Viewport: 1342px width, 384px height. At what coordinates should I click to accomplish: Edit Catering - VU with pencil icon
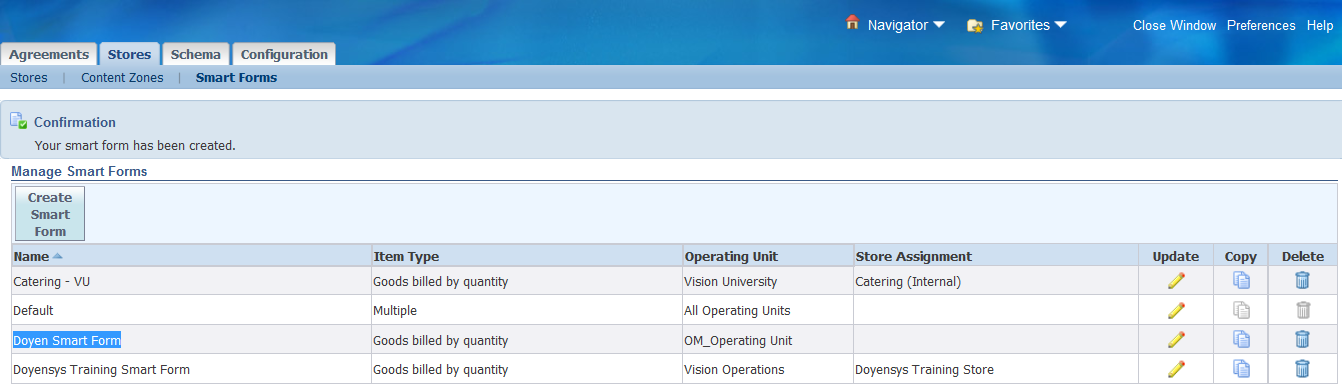point(1176,281)
